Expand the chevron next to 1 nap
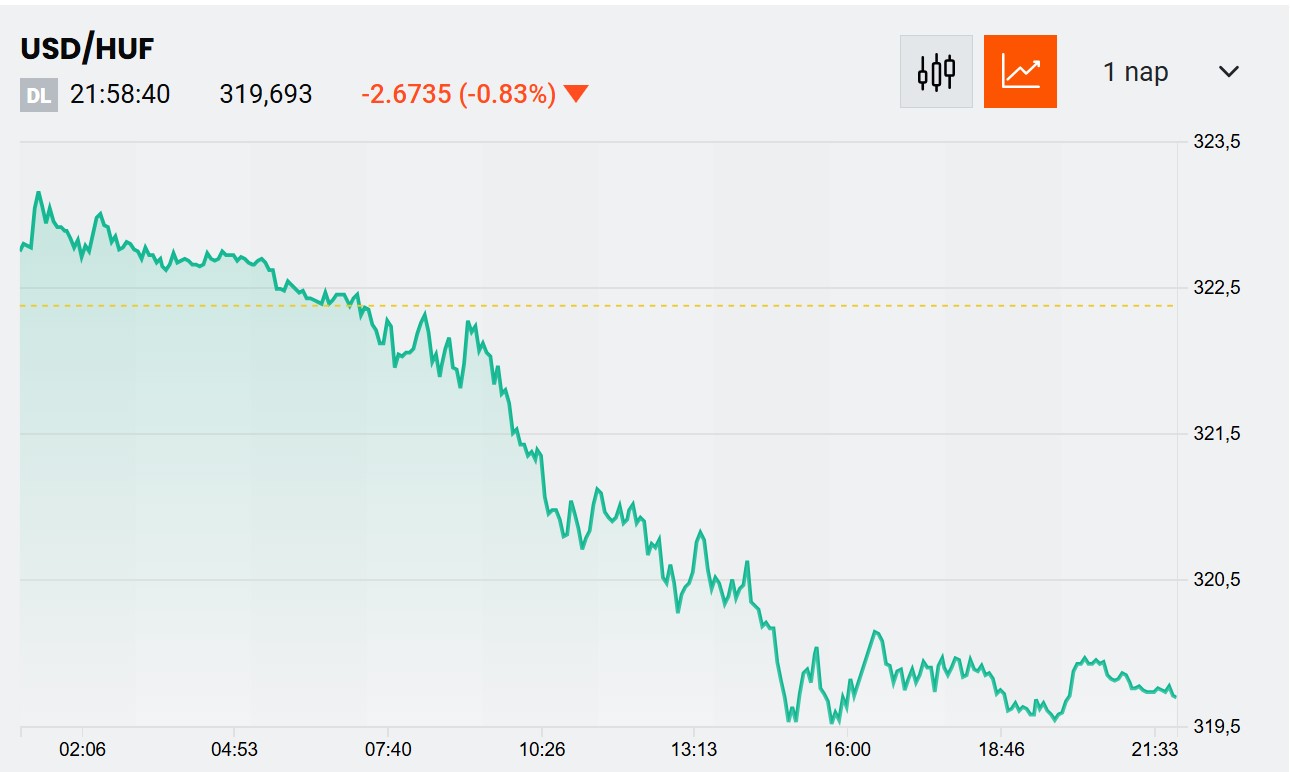 [x=1229, y=72]
